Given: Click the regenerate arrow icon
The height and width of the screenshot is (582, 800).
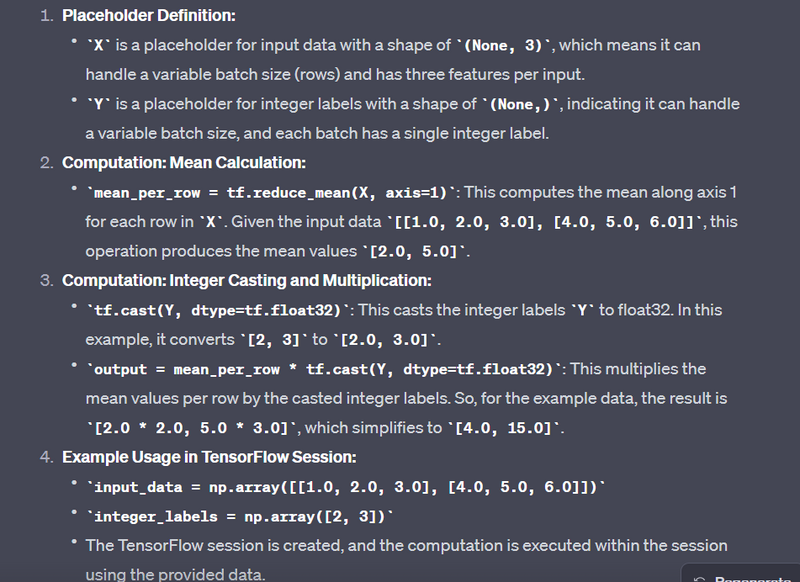Looking at the screenshot, I should pos(700,577).
